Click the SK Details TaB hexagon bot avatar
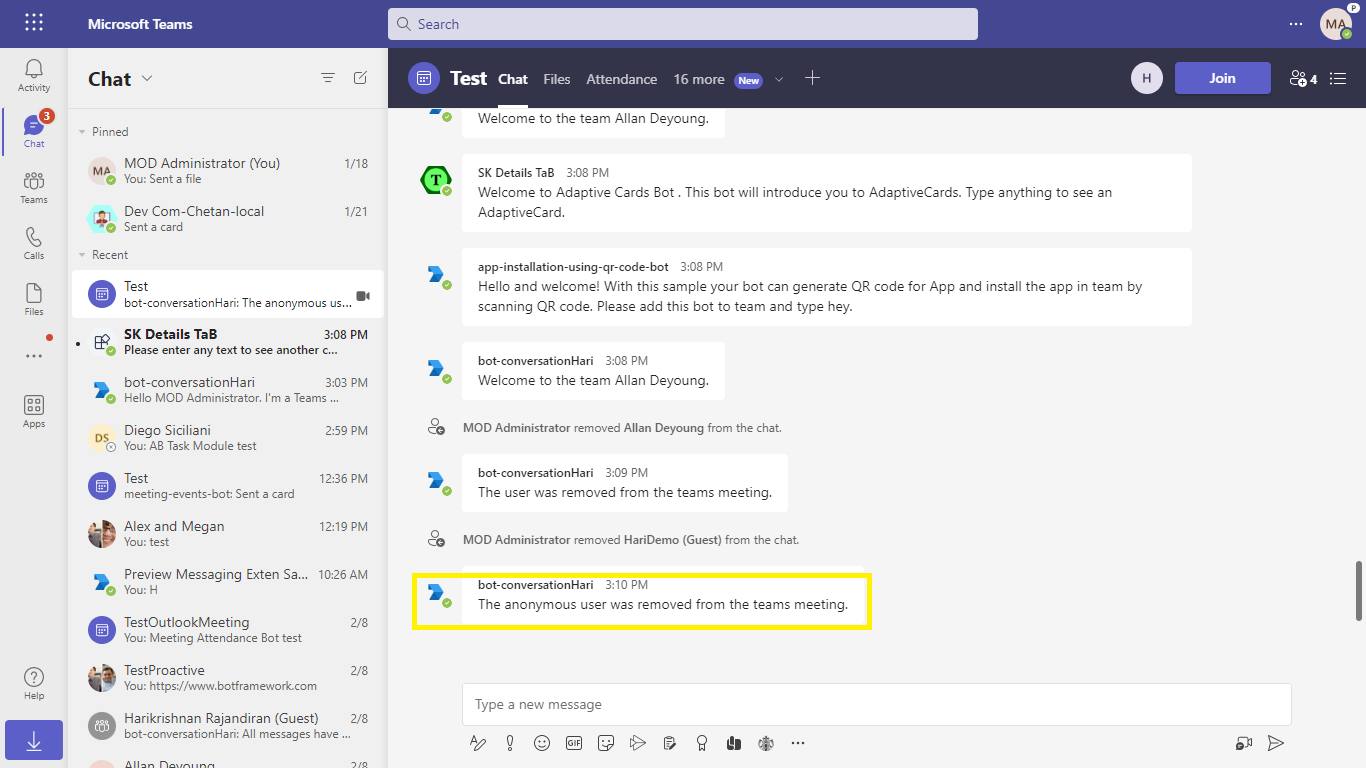The height and width of the screenshot is (768, 1366). pos(435,180)
